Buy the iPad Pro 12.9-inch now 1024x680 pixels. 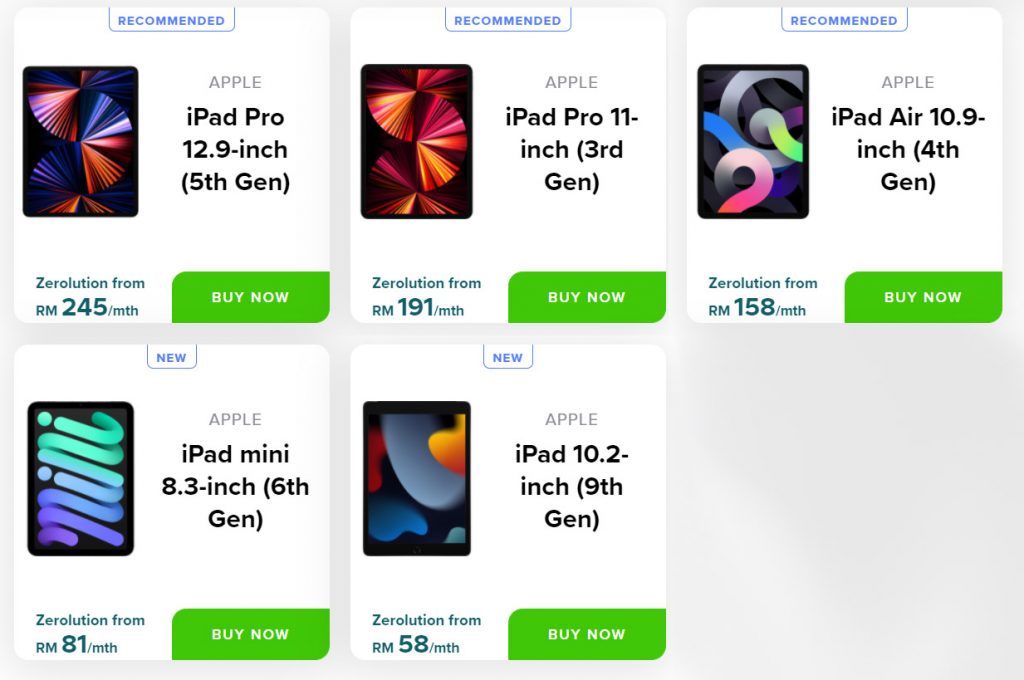click(x=250, y=297)
